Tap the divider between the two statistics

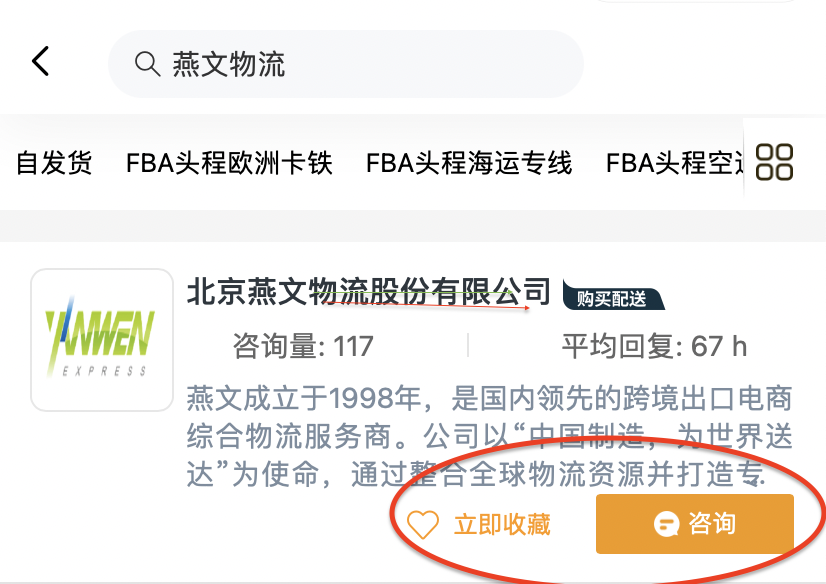click(468, 345)
